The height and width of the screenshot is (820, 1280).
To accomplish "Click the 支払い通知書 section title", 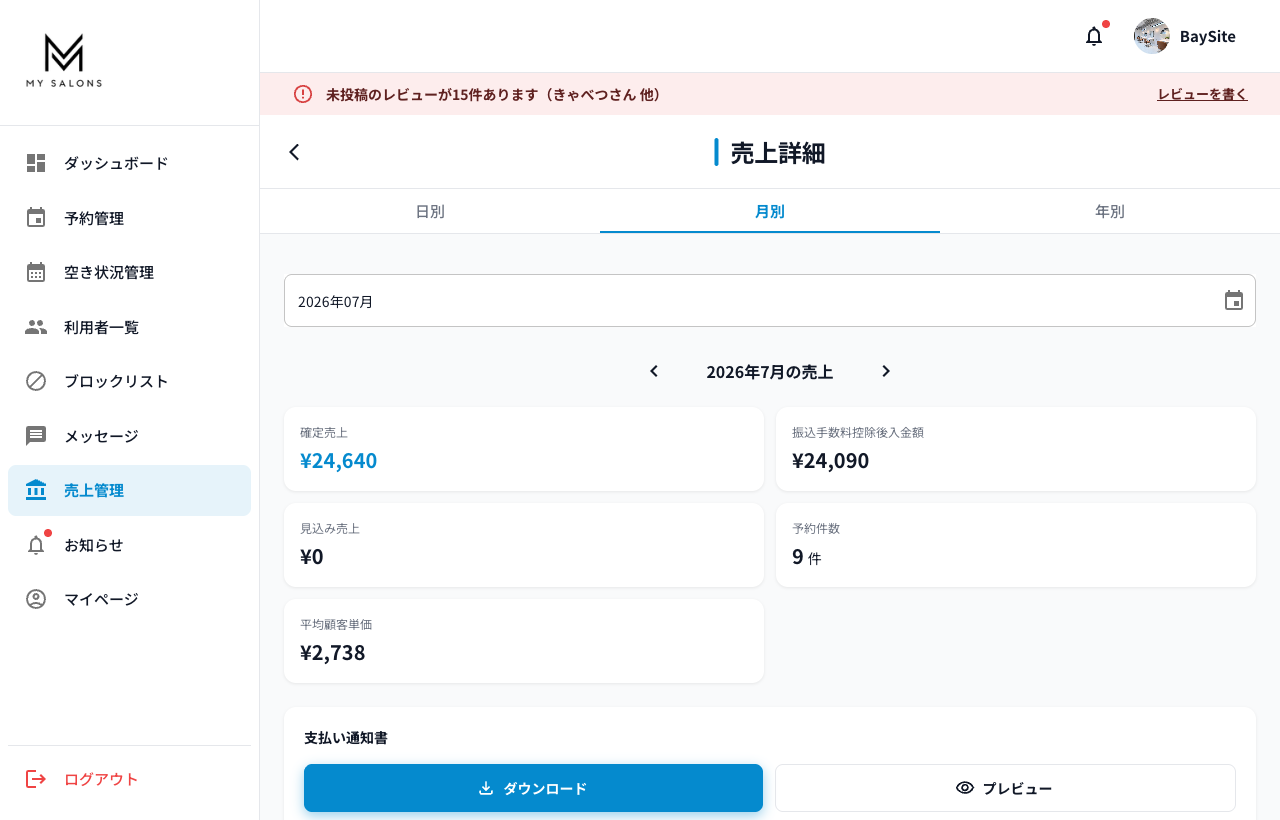I will tap(346, 738).
